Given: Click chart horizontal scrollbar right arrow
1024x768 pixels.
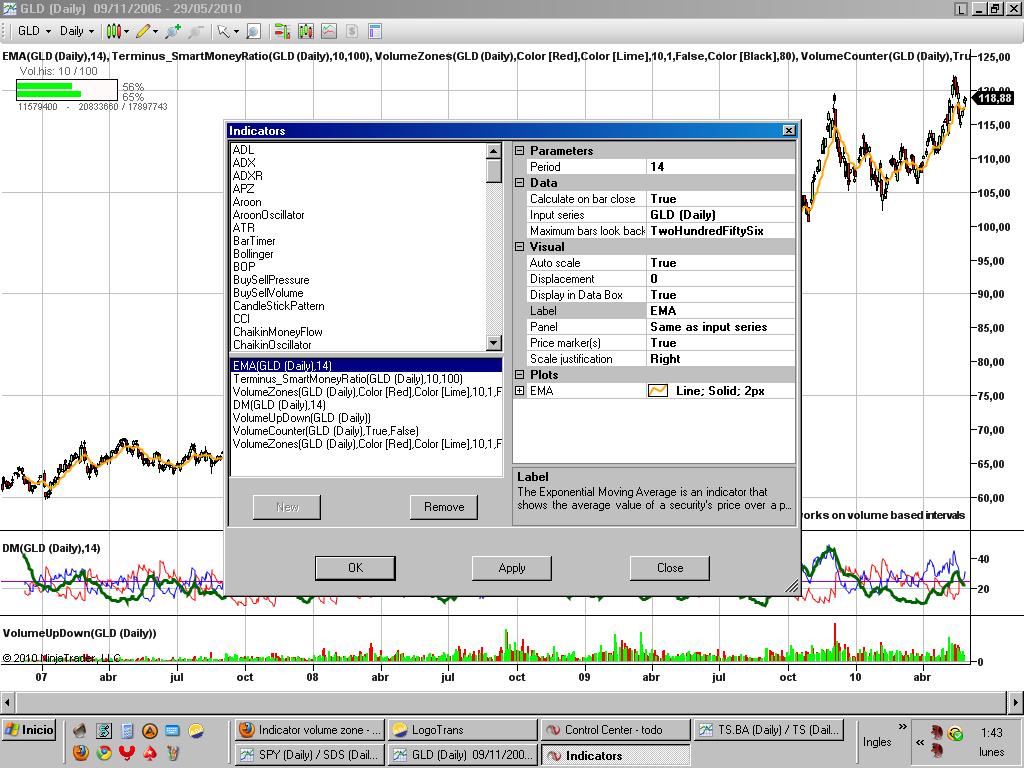Looking at the screenshot, I should point(1016,703).
